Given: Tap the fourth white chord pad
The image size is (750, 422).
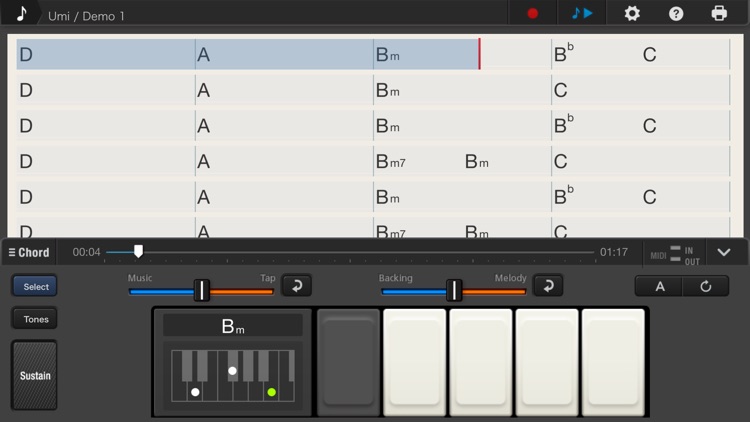Looking at the screenshot, I should (613, 362).
